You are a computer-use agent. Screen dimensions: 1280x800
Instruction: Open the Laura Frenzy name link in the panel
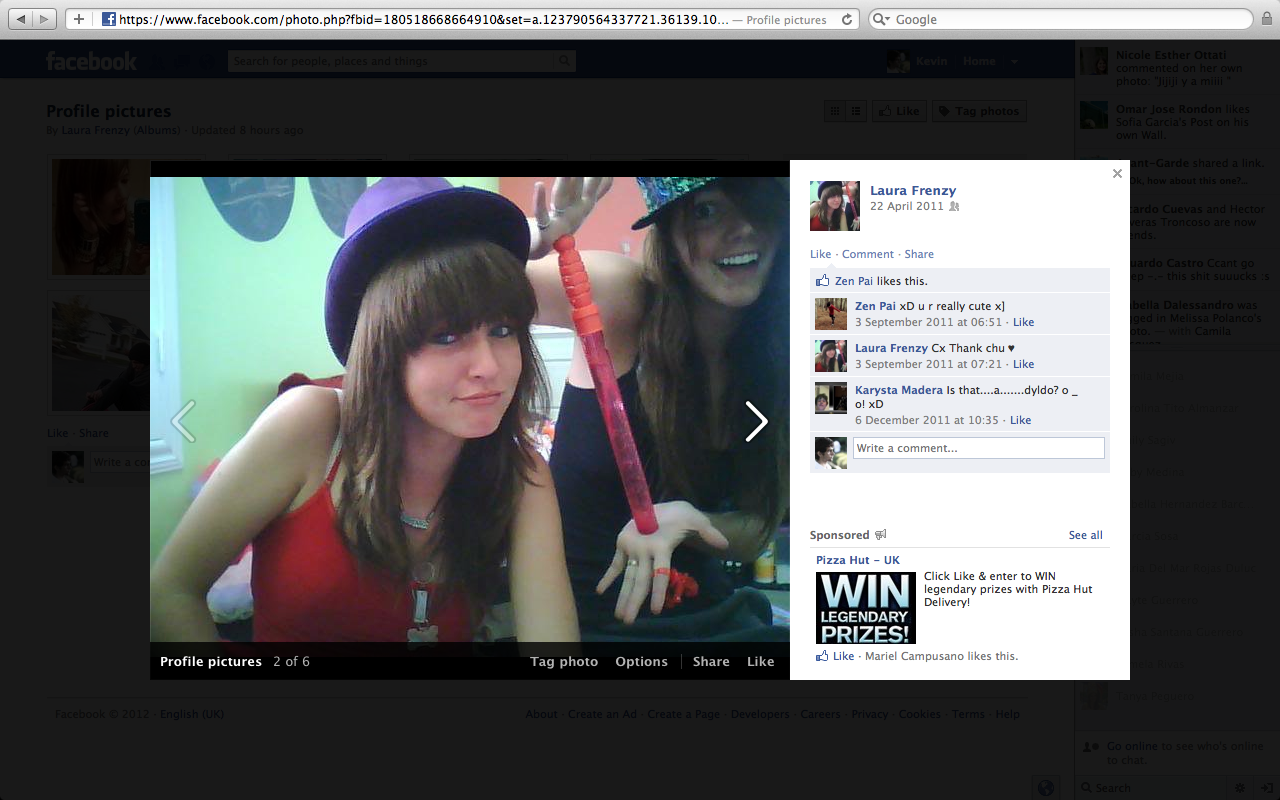pyautogui.click(x=913, y=190)
